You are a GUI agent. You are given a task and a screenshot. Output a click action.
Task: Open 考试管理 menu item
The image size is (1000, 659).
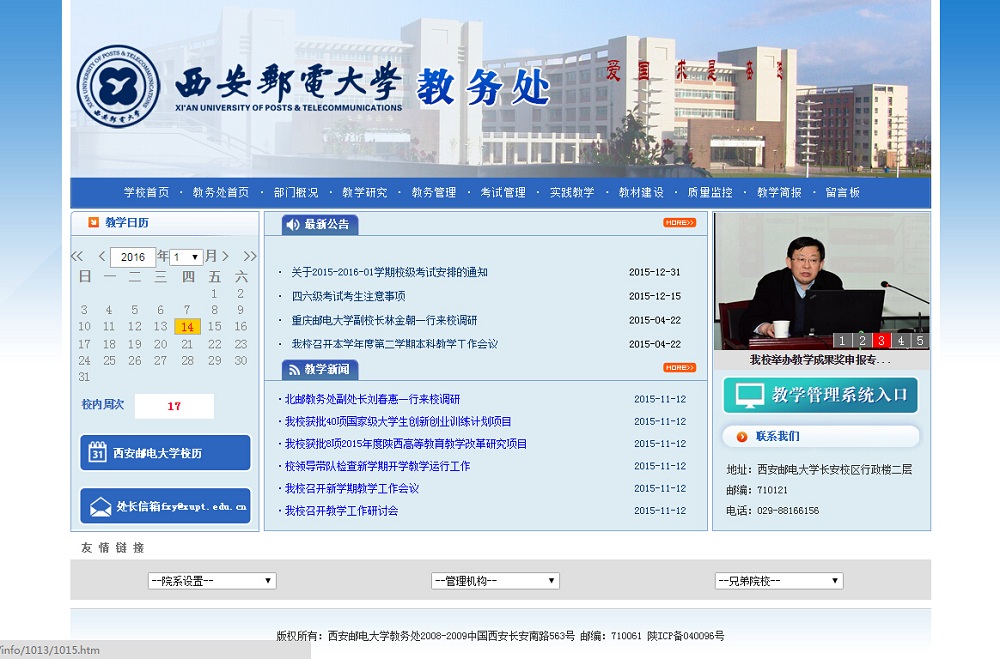tap(503, 193)
